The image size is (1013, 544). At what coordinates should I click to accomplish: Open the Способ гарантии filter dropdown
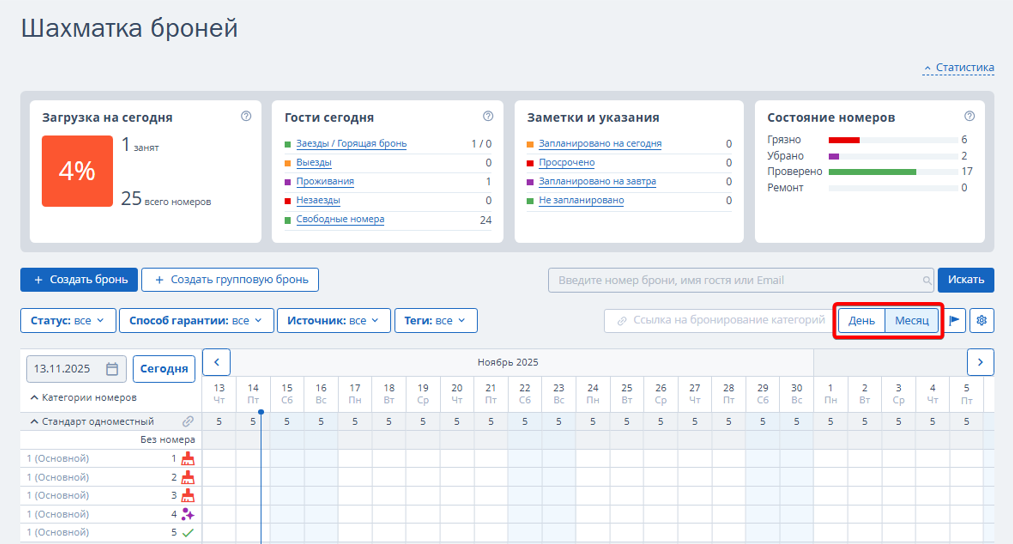point(195,320)
